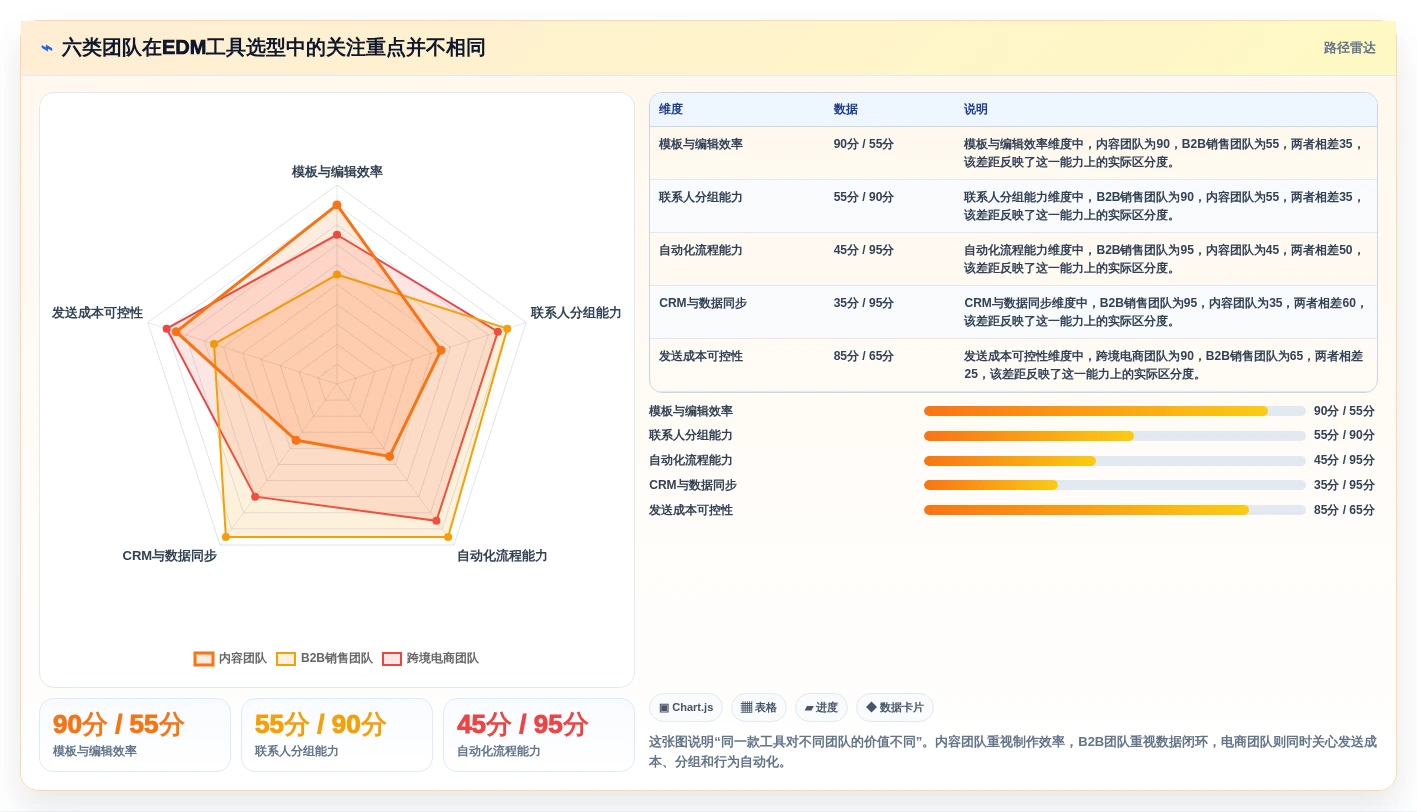Click the 模板与编辑效率 progress bar
1417x812 pixels.
coord(1115,411)
